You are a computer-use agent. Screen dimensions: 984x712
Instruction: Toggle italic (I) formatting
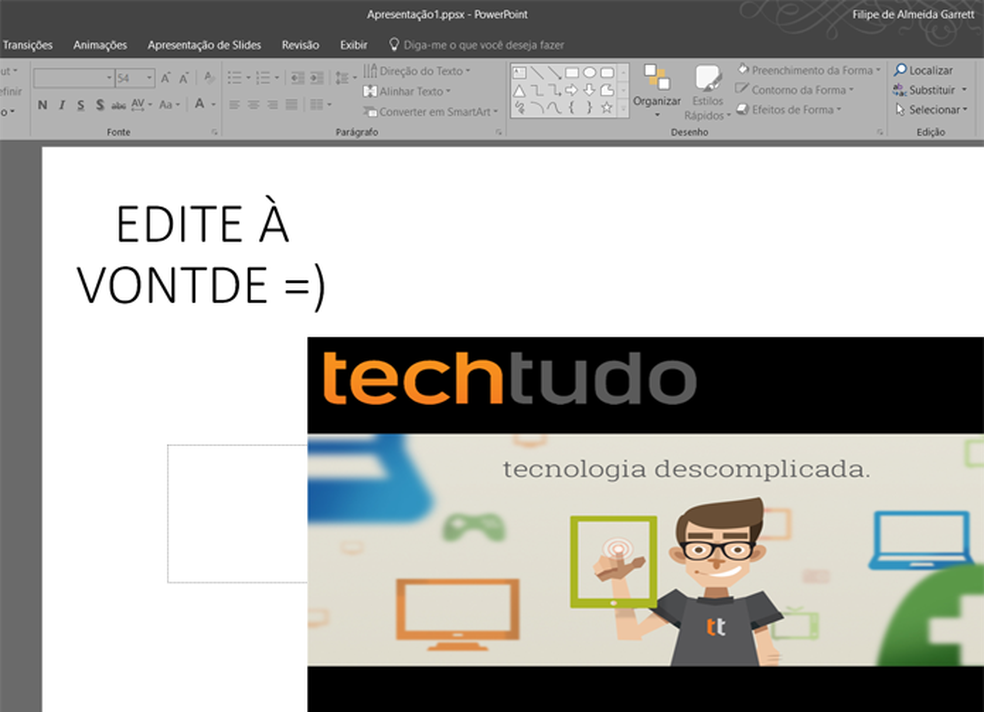(62, 105)
